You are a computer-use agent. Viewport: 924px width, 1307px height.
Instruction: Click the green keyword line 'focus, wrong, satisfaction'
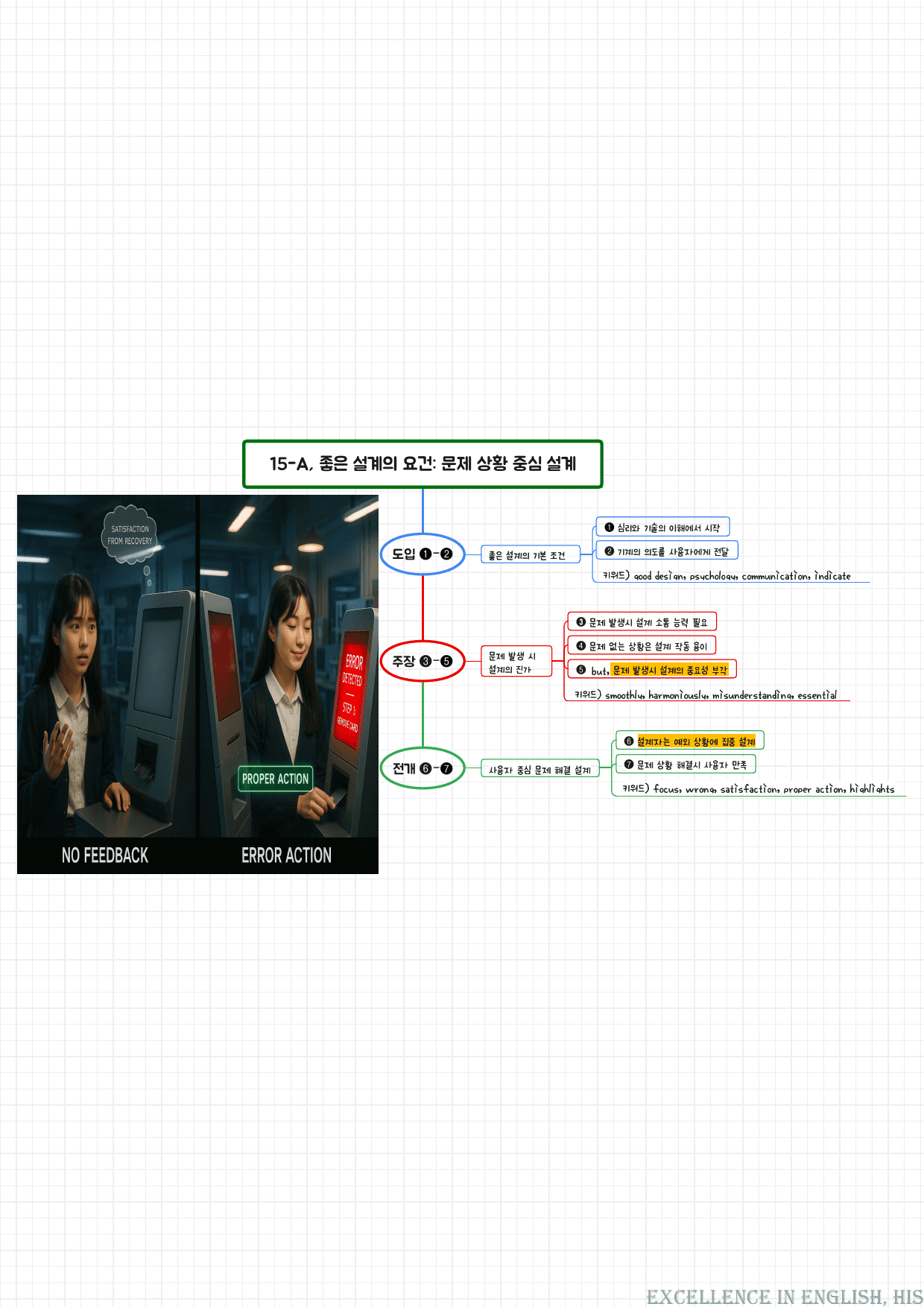[x=759, y=788]
